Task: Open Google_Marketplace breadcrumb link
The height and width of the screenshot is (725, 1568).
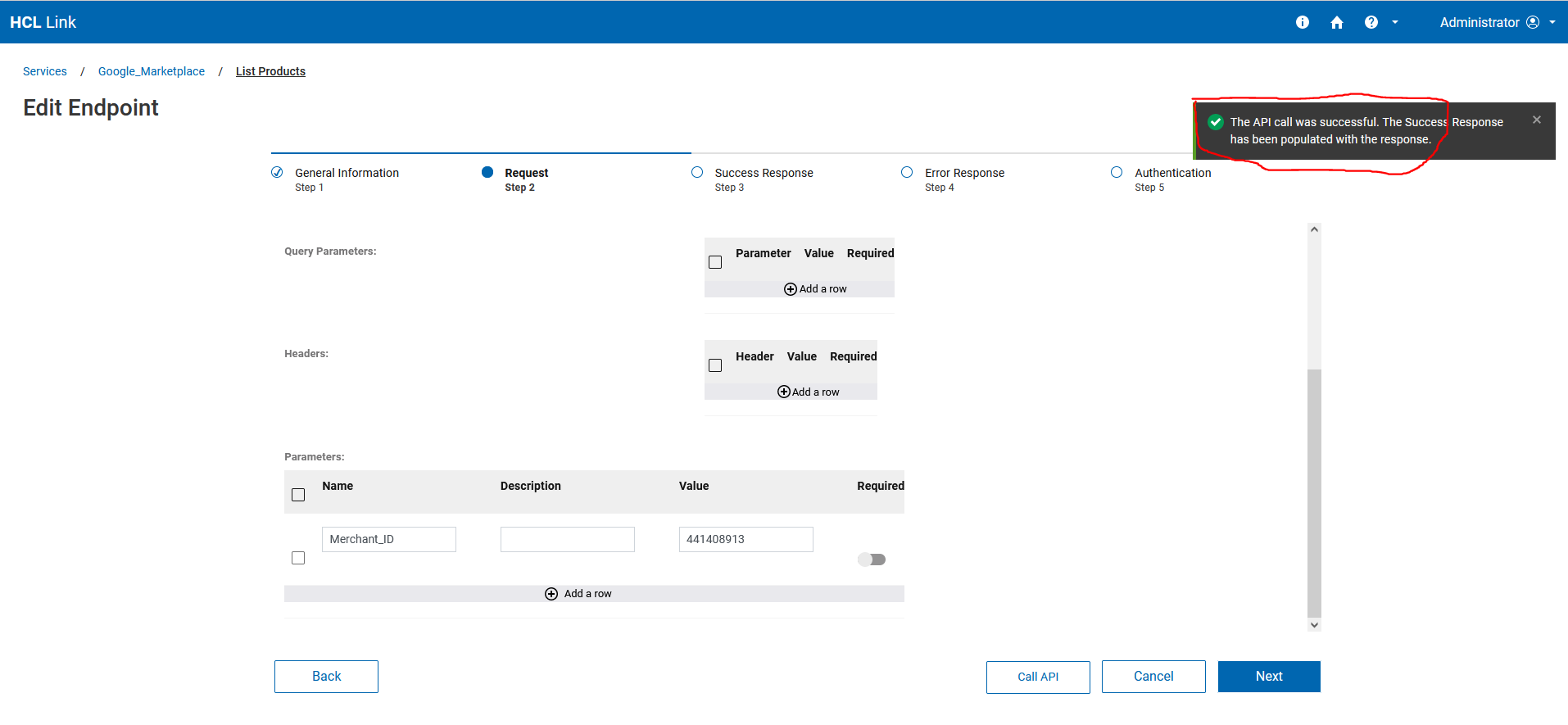Action: coord(152,71)
